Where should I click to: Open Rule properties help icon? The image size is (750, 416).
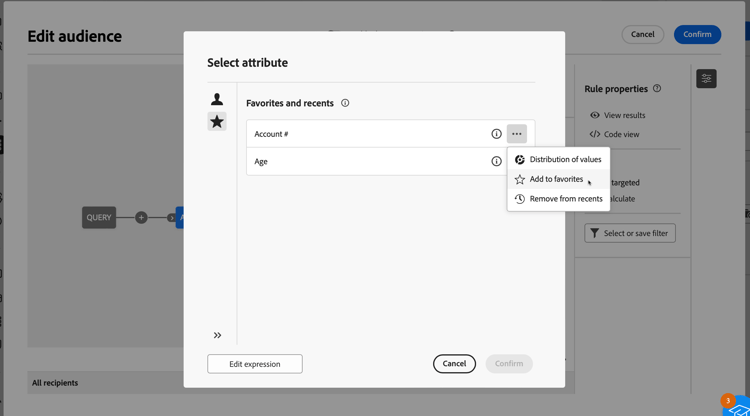[657, 88]
